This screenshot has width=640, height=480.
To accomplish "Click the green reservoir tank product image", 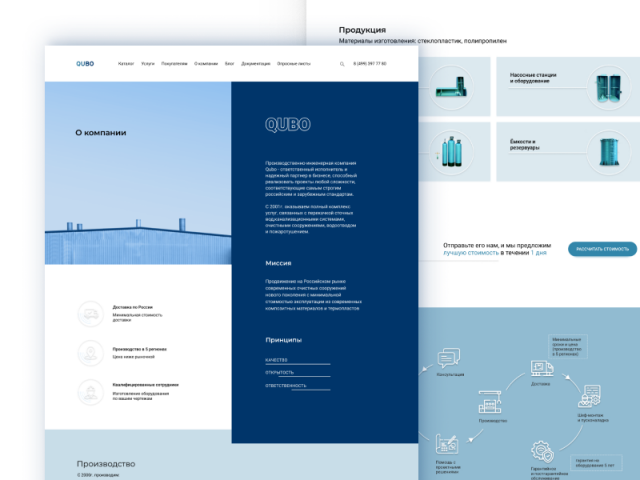I will pos(609,152).
